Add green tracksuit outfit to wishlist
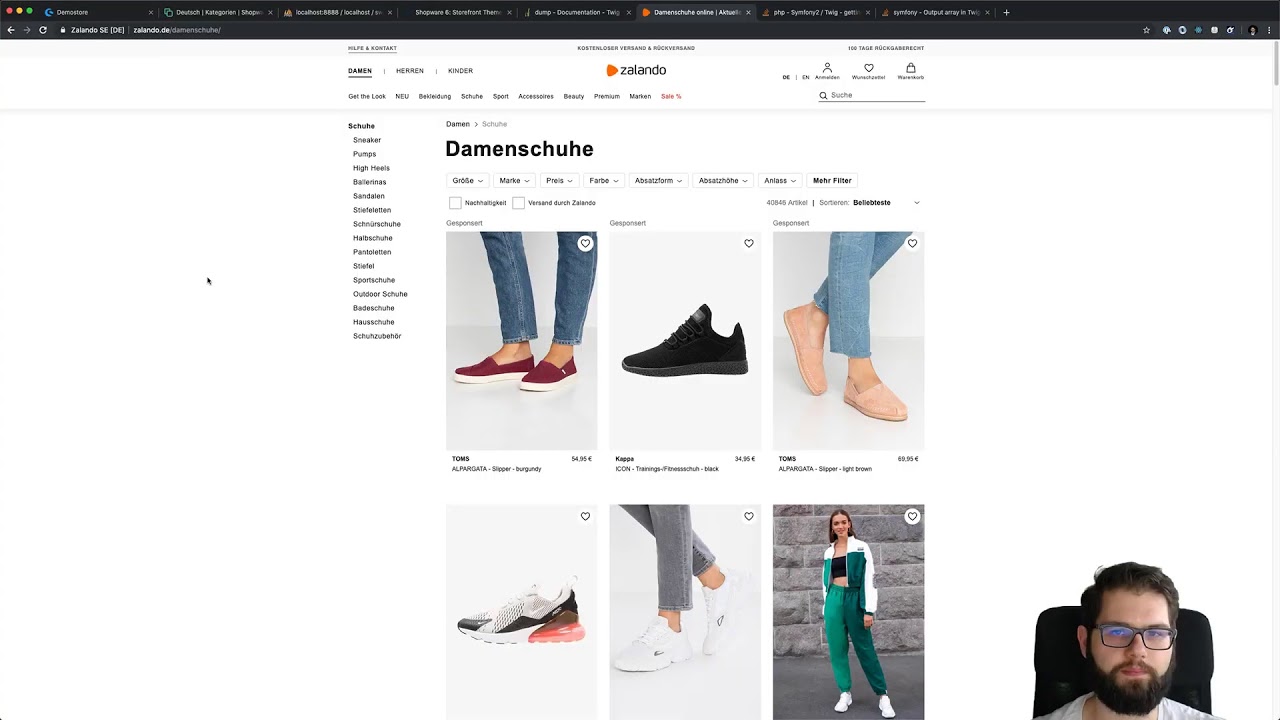The image size is (1280, 720). [912, 516]
